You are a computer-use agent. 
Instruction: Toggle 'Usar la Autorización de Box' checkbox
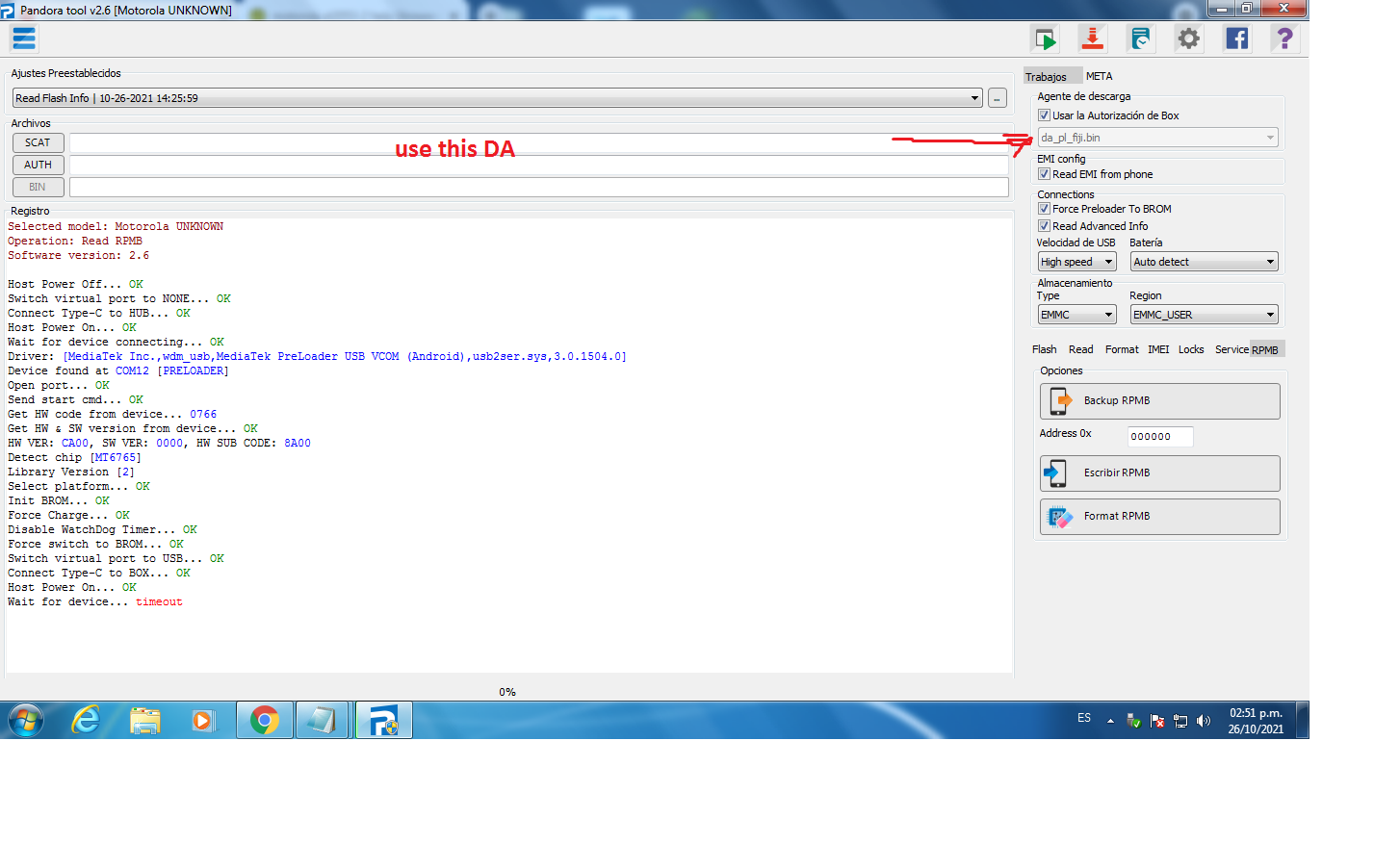(1044, 115)
